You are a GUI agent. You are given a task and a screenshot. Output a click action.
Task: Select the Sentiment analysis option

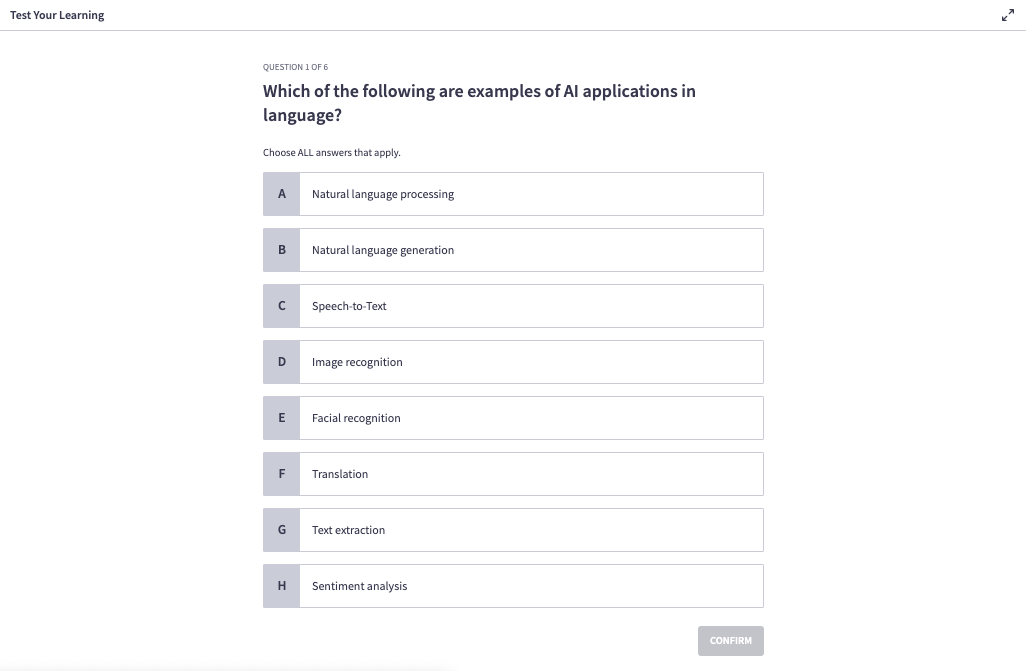513,586
